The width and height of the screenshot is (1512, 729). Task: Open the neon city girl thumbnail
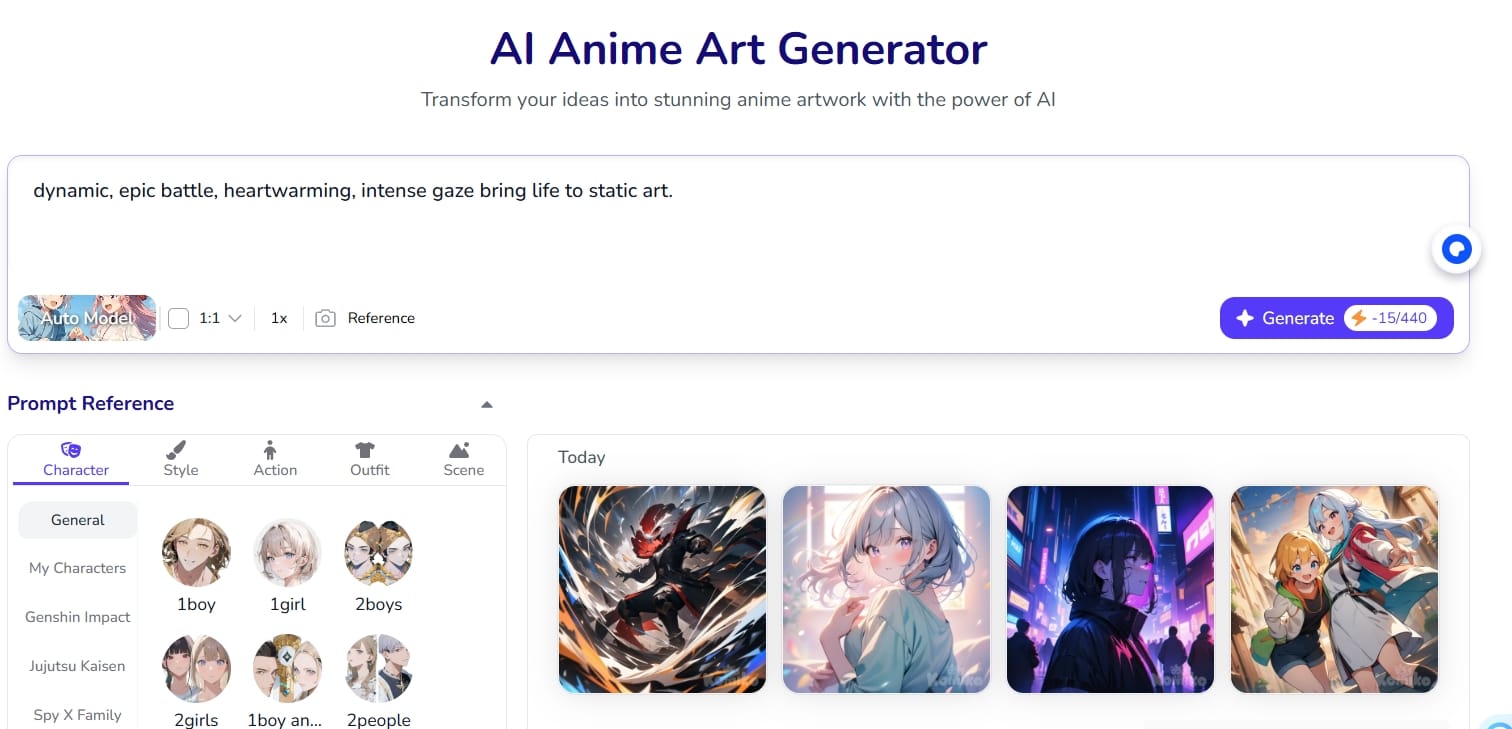1110,590
